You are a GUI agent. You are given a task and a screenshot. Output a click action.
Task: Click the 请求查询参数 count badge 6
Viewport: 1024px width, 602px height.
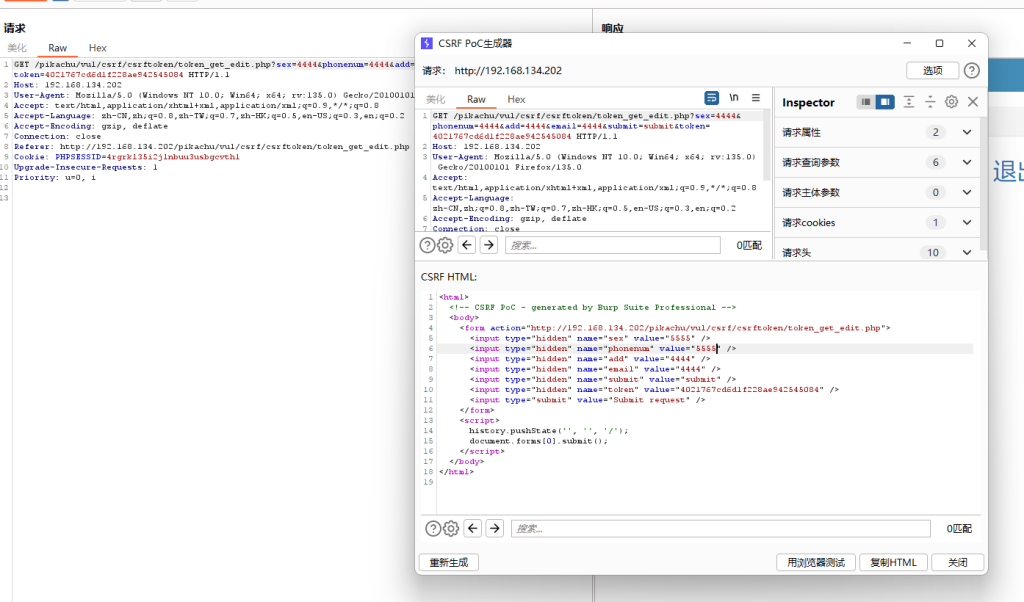pyautogui.click(x=935, y=163)
